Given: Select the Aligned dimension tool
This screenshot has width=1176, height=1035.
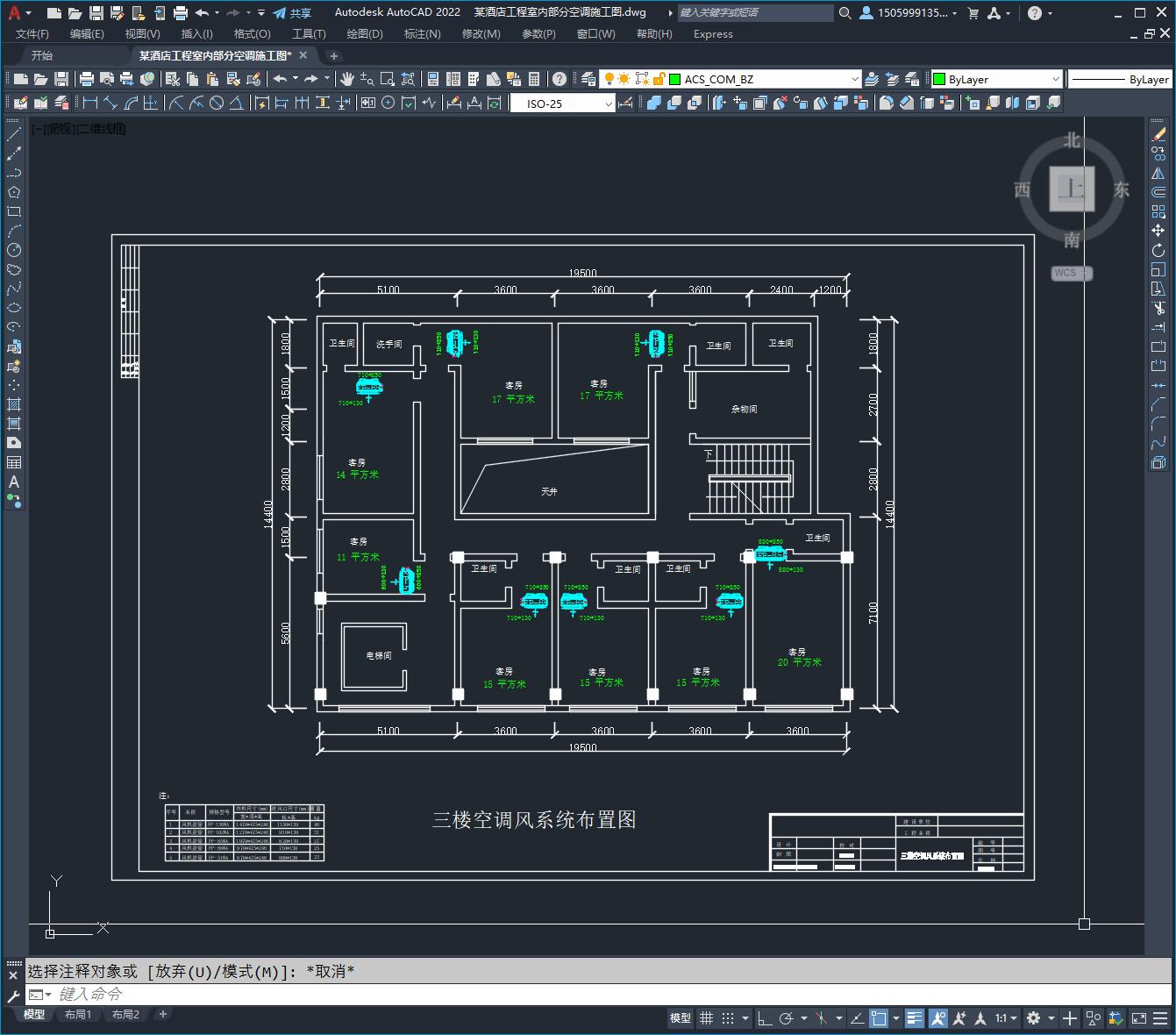Looking at the screenshot, I should pos(110,103).
